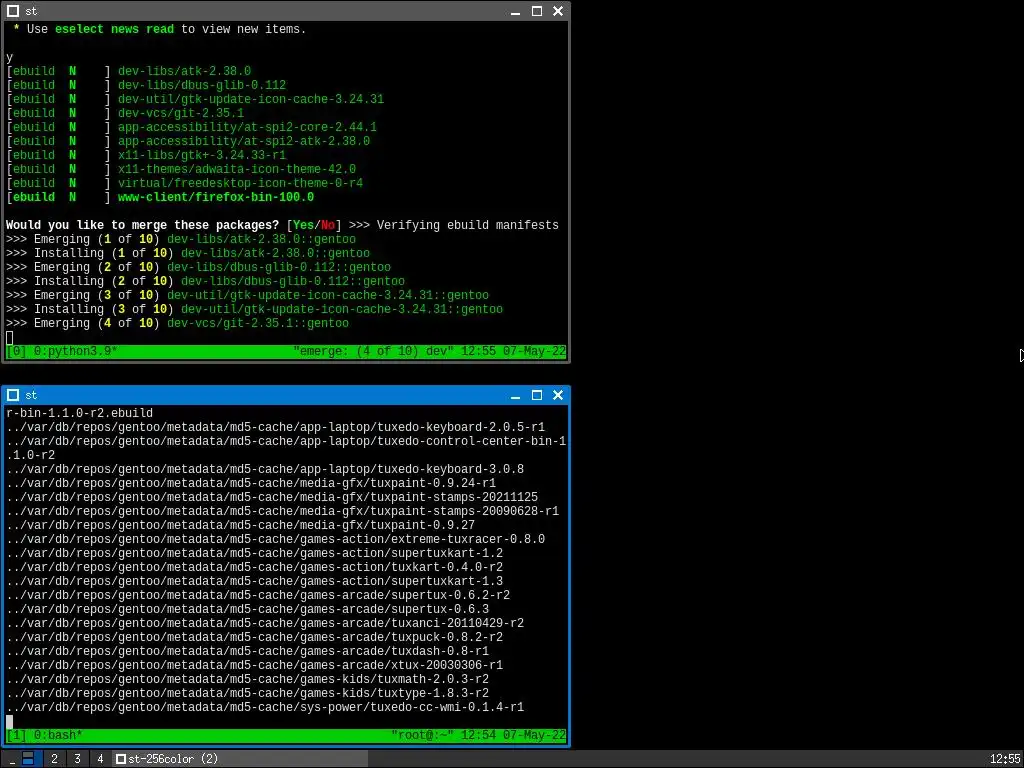Switch to workspace 2 in the taskbar
1024x768 pixels.
point(54,759)
